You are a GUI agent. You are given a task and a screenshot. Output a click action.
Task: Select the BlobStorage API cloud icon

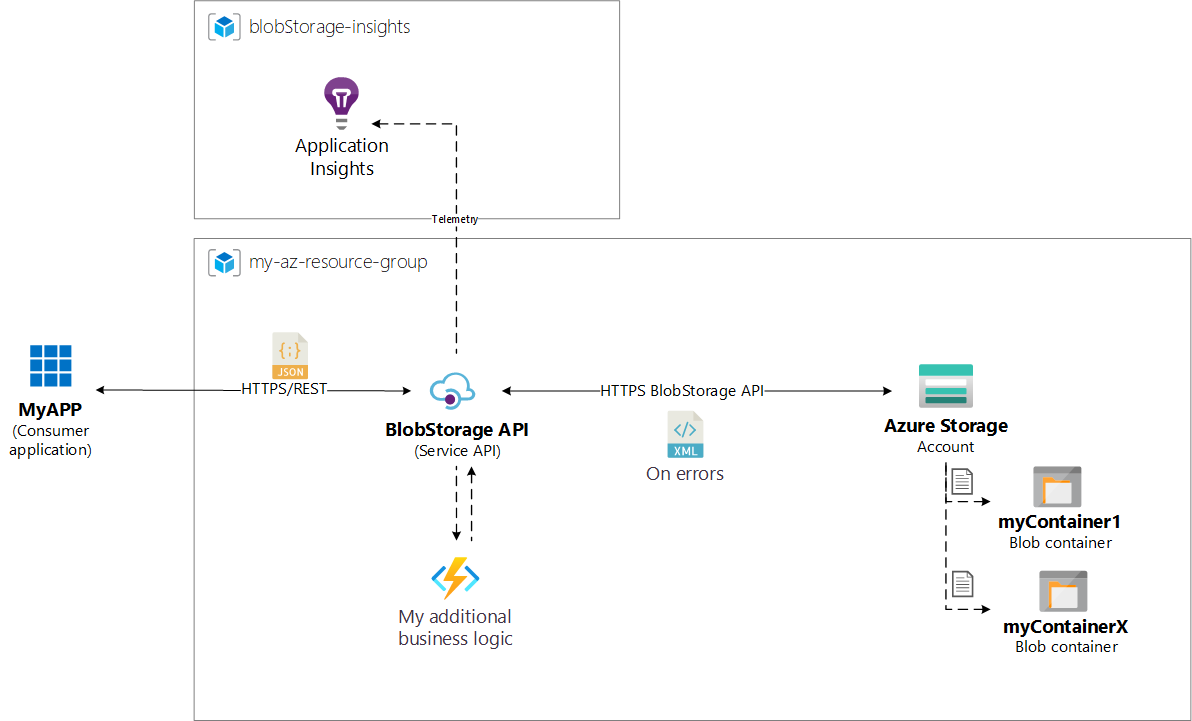pos(452,390)
